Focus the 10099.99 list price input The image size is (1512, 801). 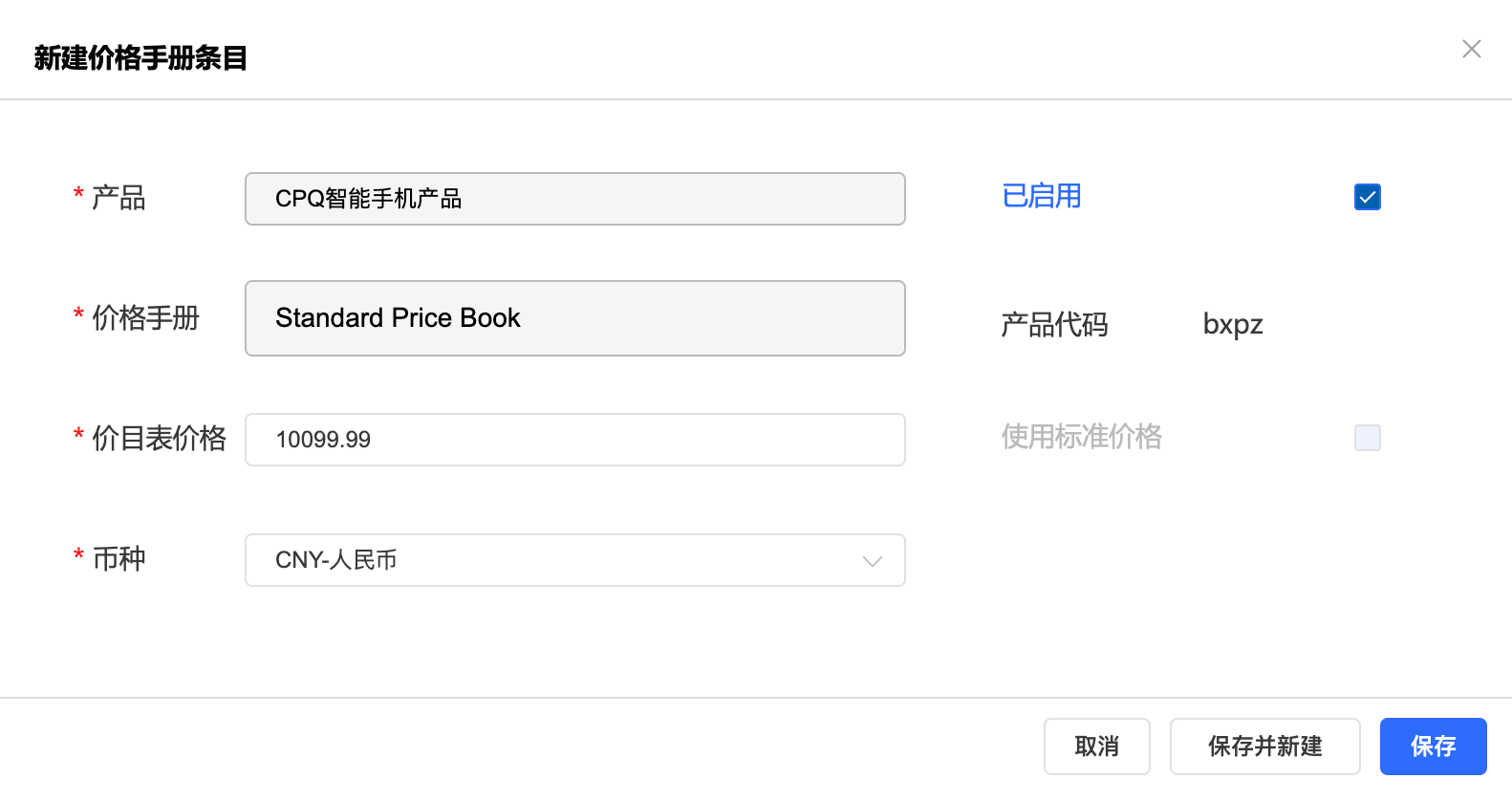click(x=573, y=440)
